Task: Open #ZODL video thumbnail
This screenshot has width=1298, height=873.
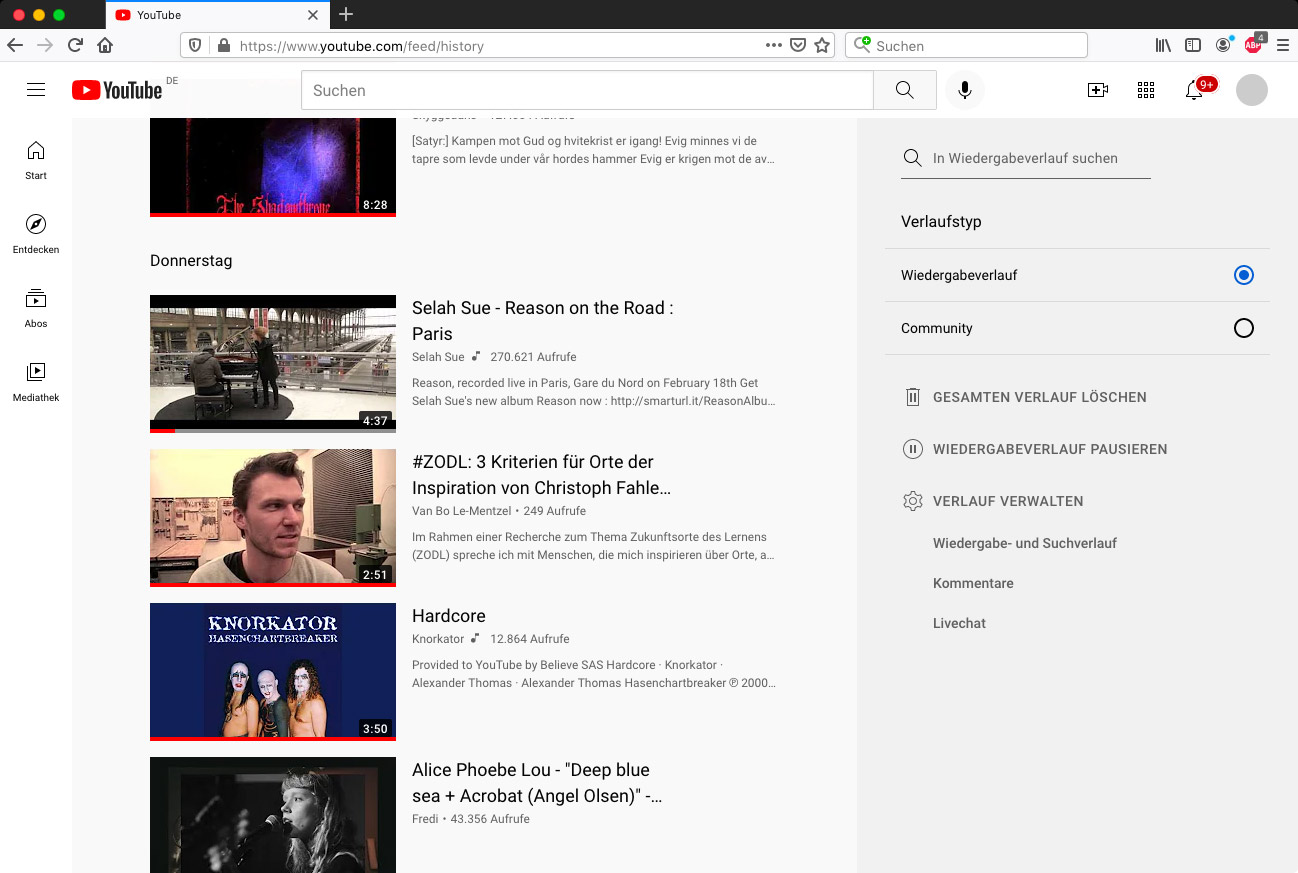Action: [x=273, y=517]
